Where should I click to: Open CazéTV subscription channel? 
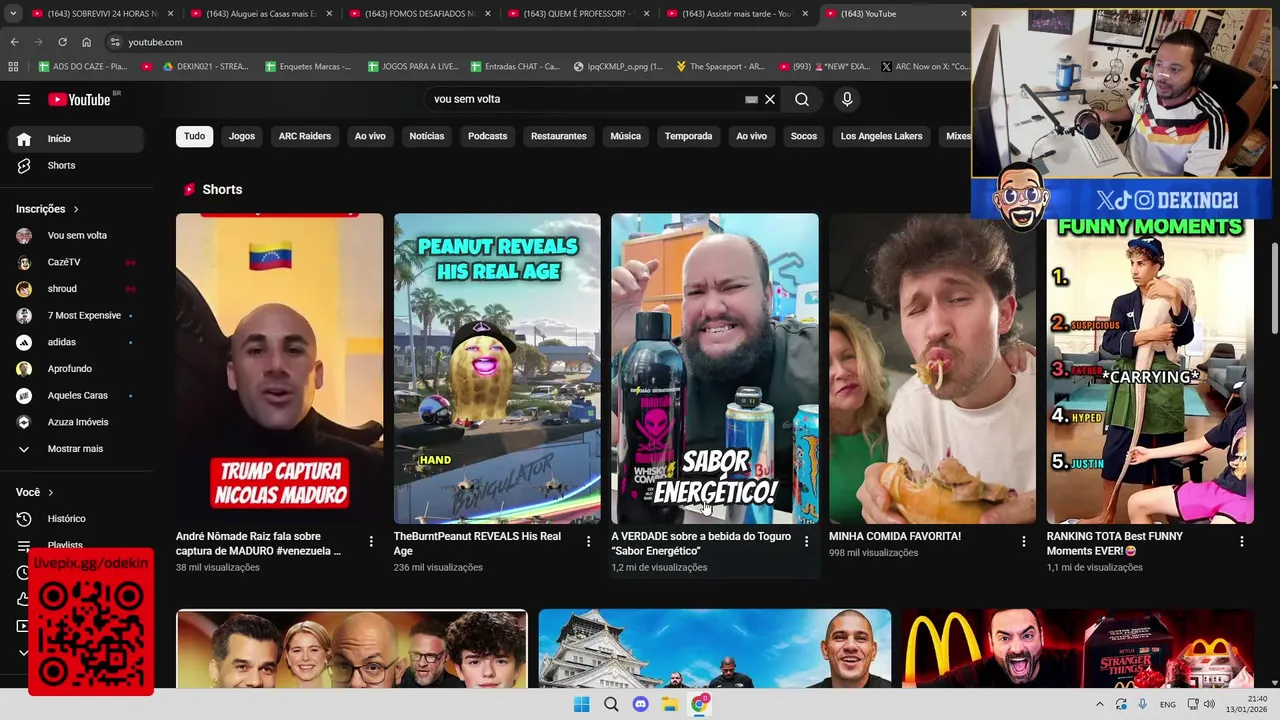point(76,262)
